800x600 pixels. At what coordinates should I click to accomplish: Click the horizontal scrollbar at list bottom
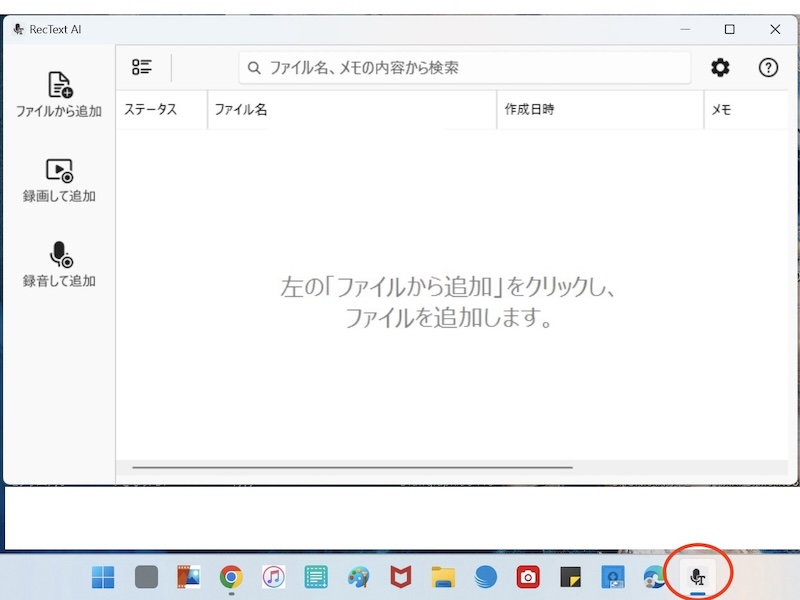coord(352,467)
